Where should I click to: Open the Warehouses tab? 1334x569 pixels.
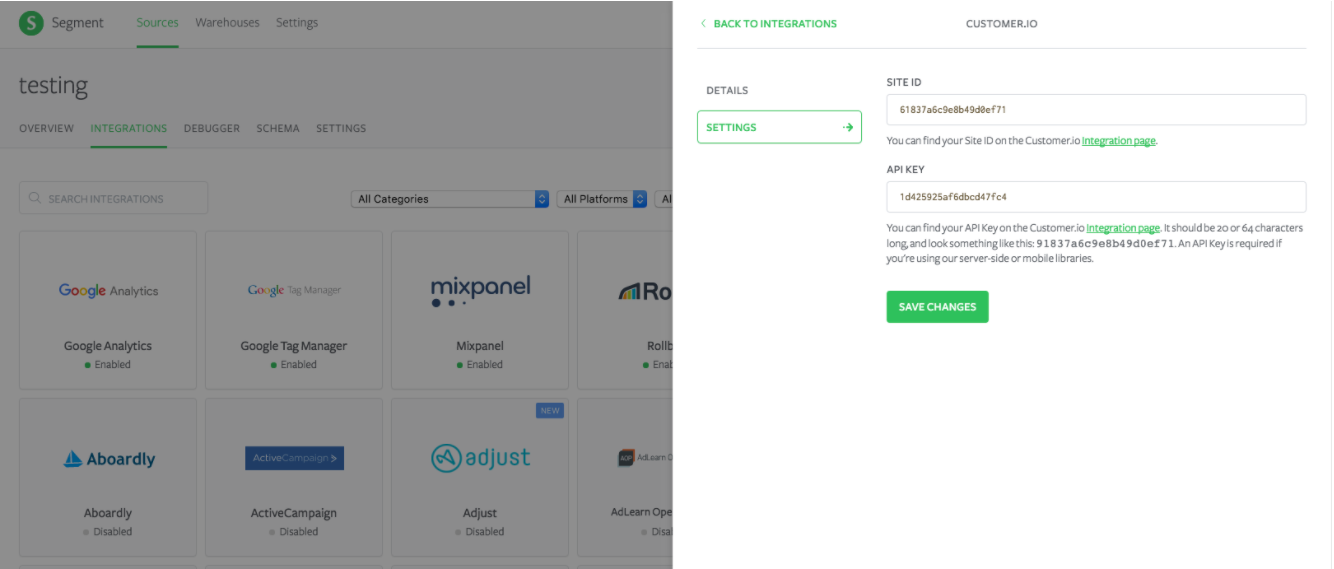(x=227, y=22)
